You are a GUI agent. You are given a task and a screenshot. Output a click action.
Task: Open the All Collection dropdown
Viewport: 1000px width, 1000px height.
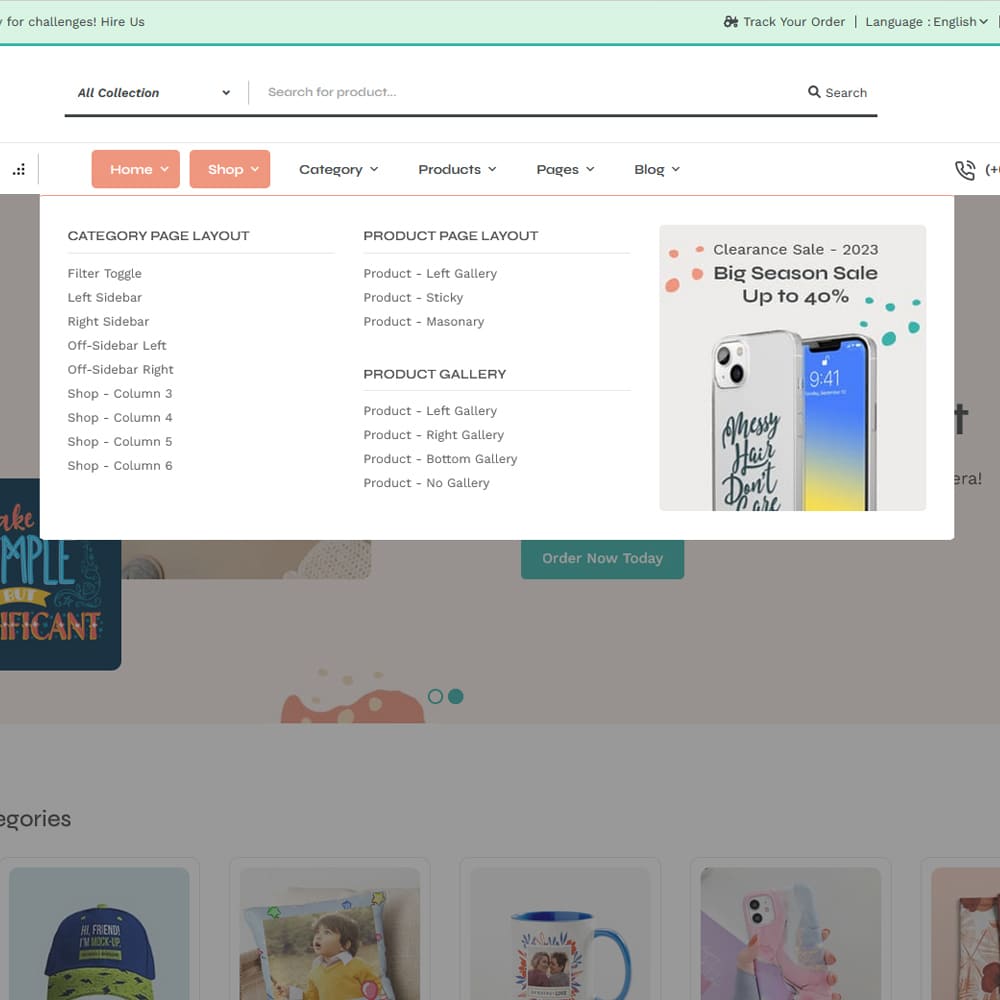coord(154,93)
